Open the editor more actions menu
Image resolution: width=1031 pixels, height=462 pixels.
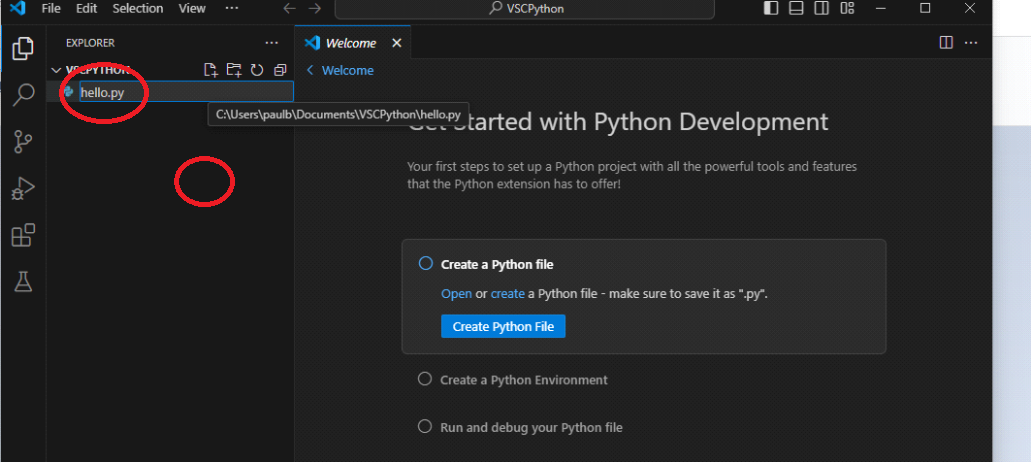click(x=971, y=43)
